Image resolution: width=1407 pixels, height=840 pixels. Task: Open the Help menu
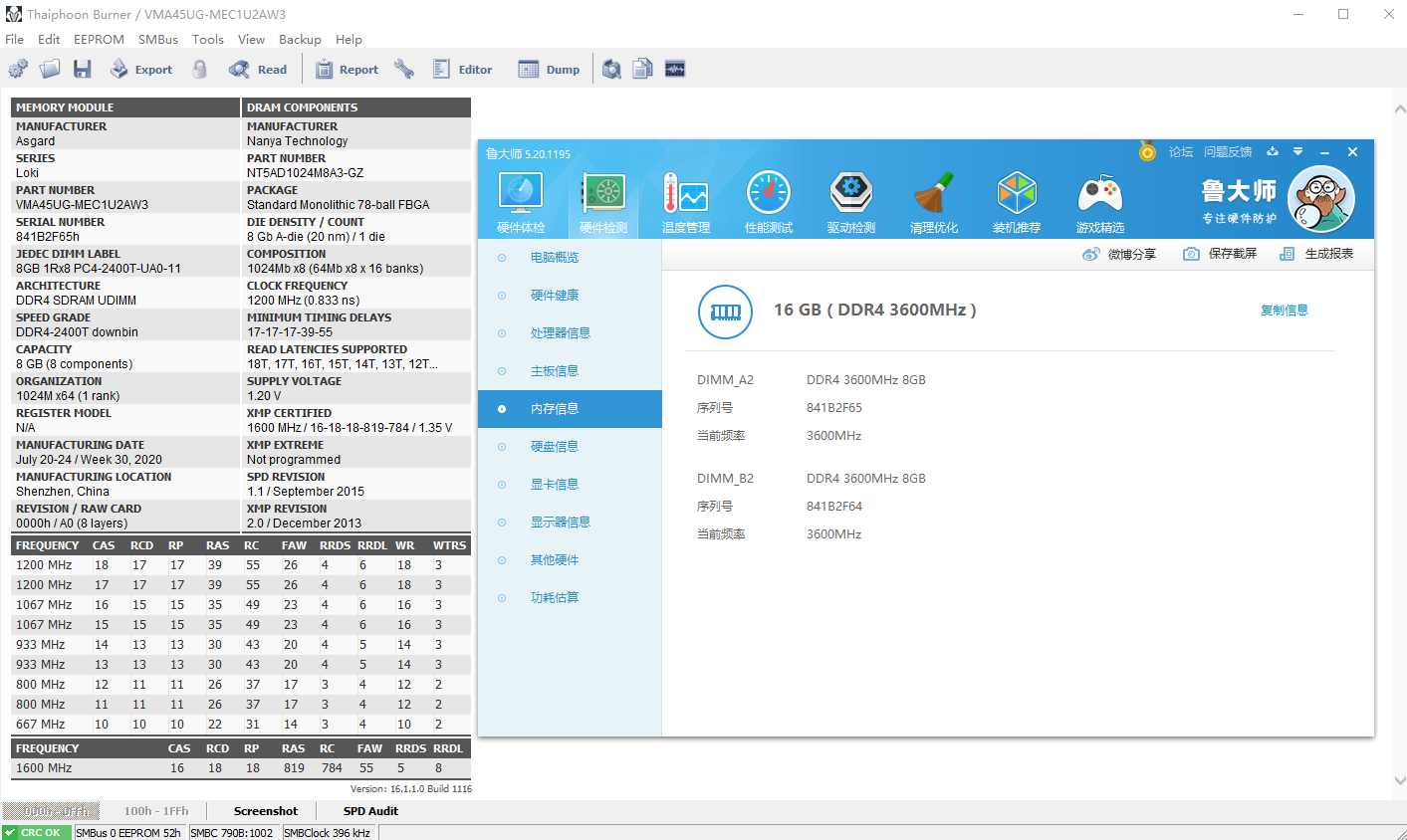coord(349,39)
